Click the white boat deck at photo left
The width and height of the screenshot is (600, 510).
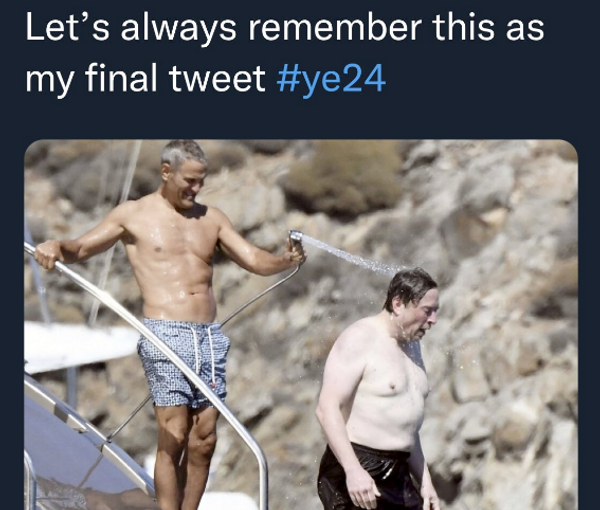(x=78, y=346)
